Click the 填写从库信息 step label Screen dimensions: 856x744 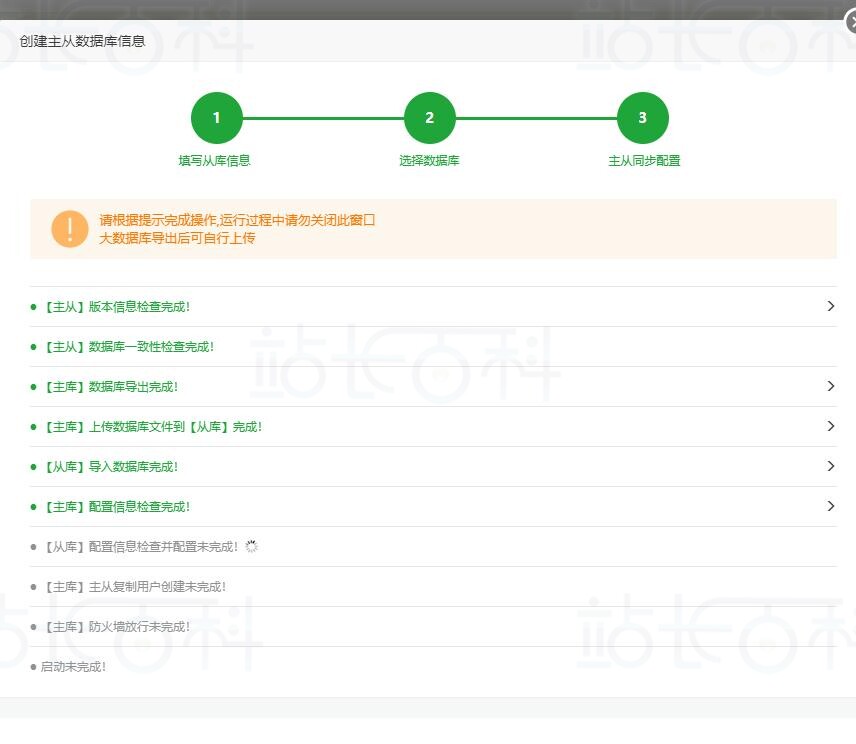[215, 161]
